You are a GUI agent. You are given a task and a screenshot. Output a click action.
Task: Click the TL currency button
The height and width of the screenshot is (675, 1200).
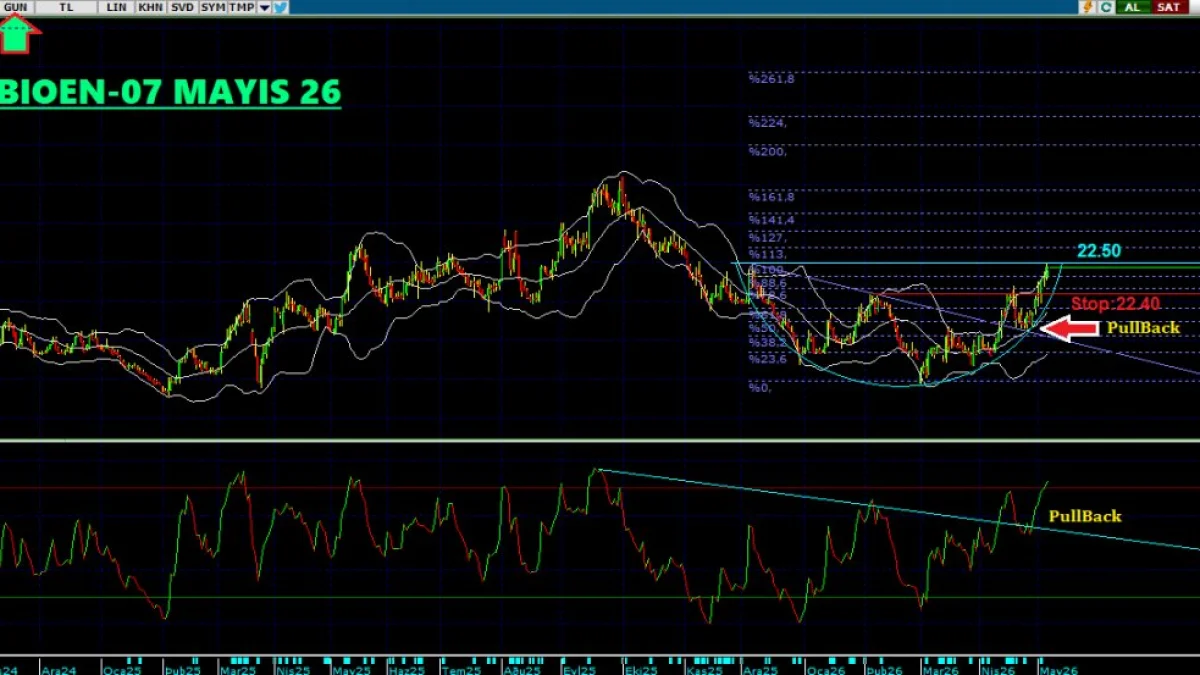tap(66, 7)
